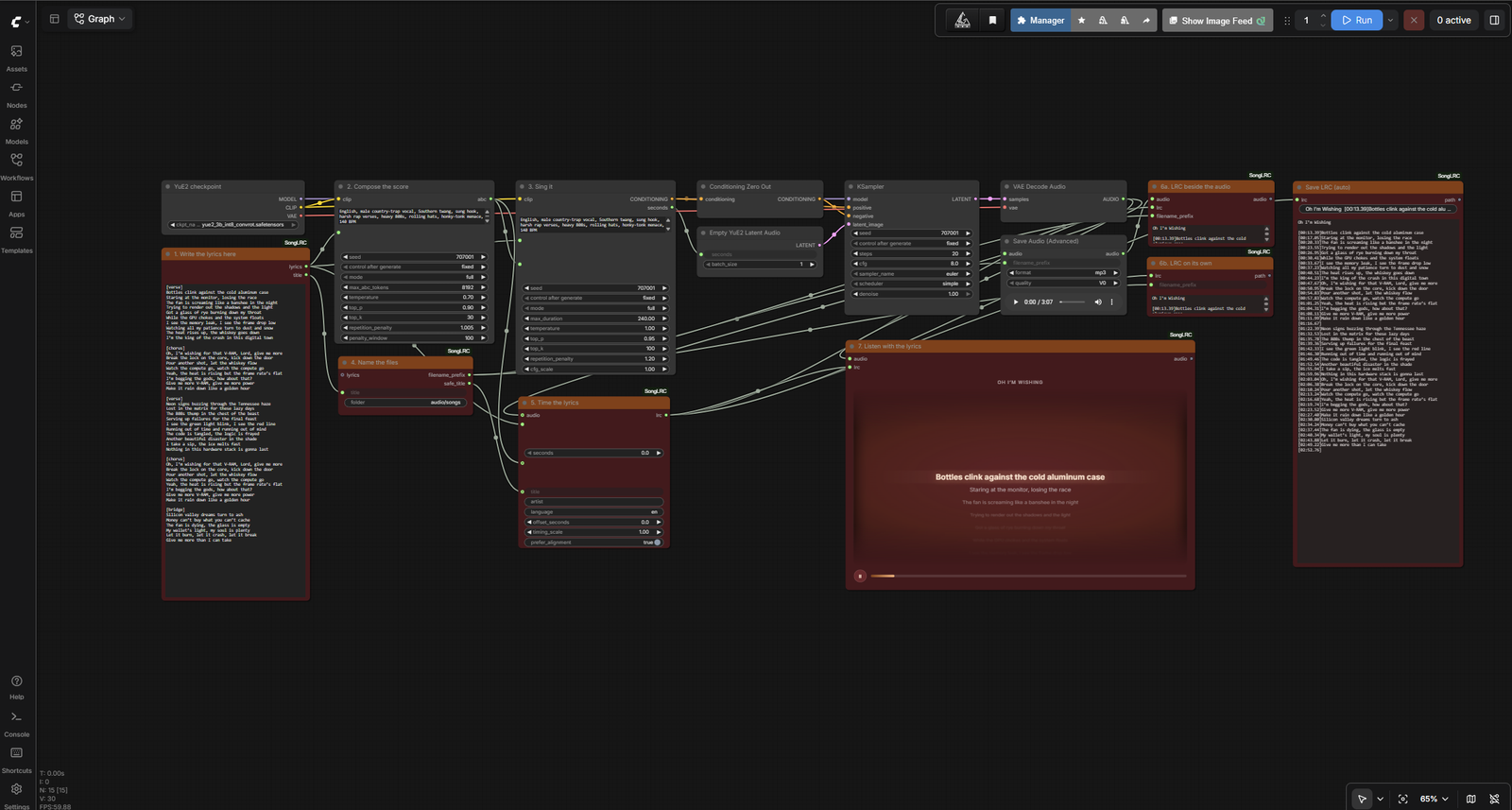Click the language en field

coord(593,512)
